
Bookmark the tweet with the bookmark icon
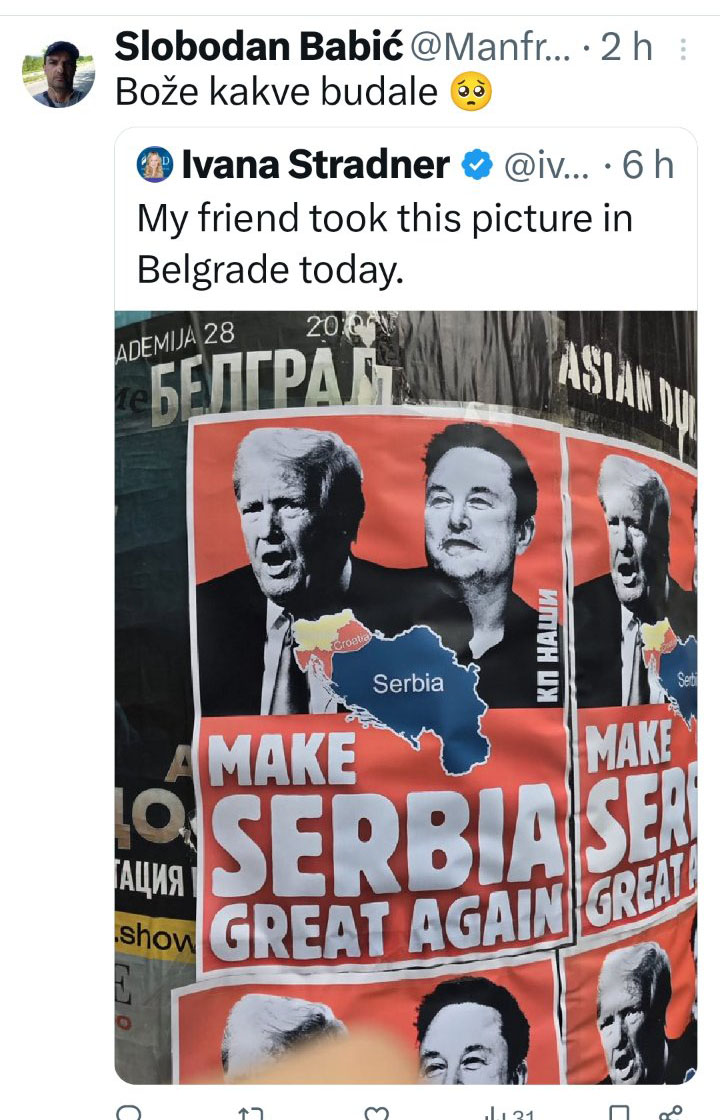pos(619,1113)
